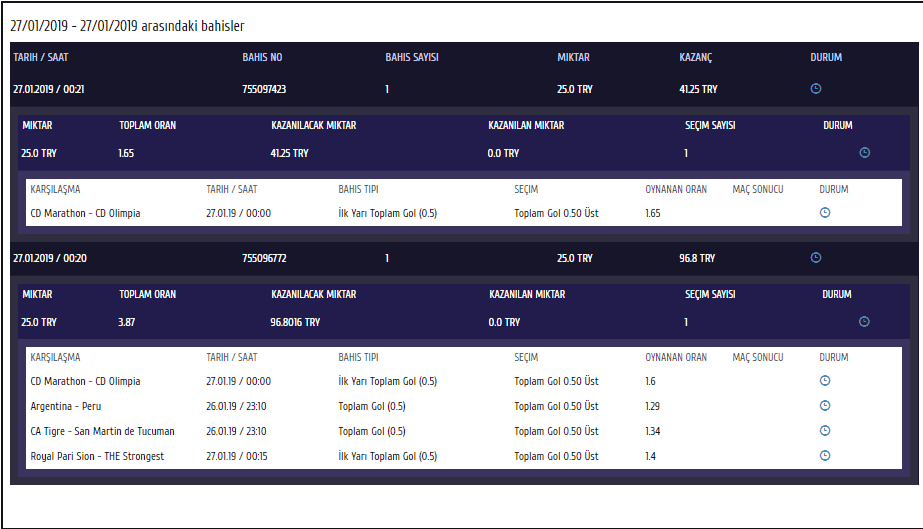Click pending clock icon for bet 755097423
Viewport: 923px width, 529px height.
click(816, 89)
